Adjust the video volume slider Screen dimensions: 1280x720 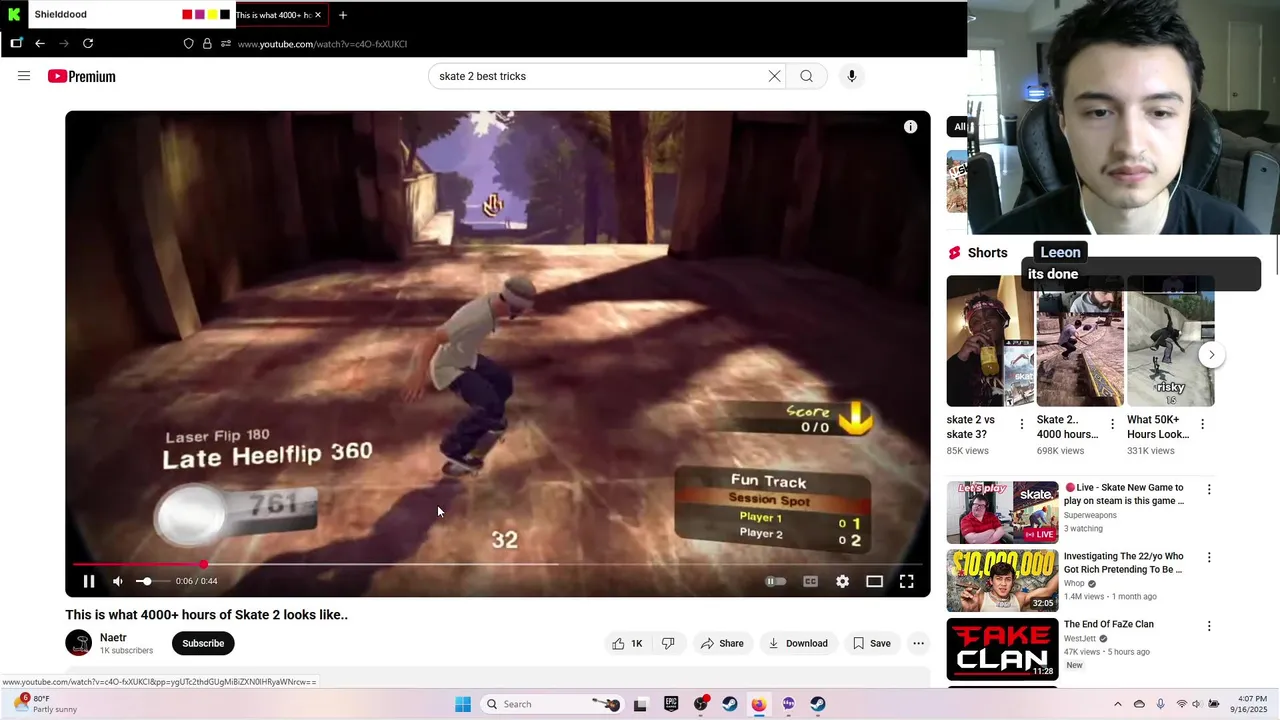151,581
